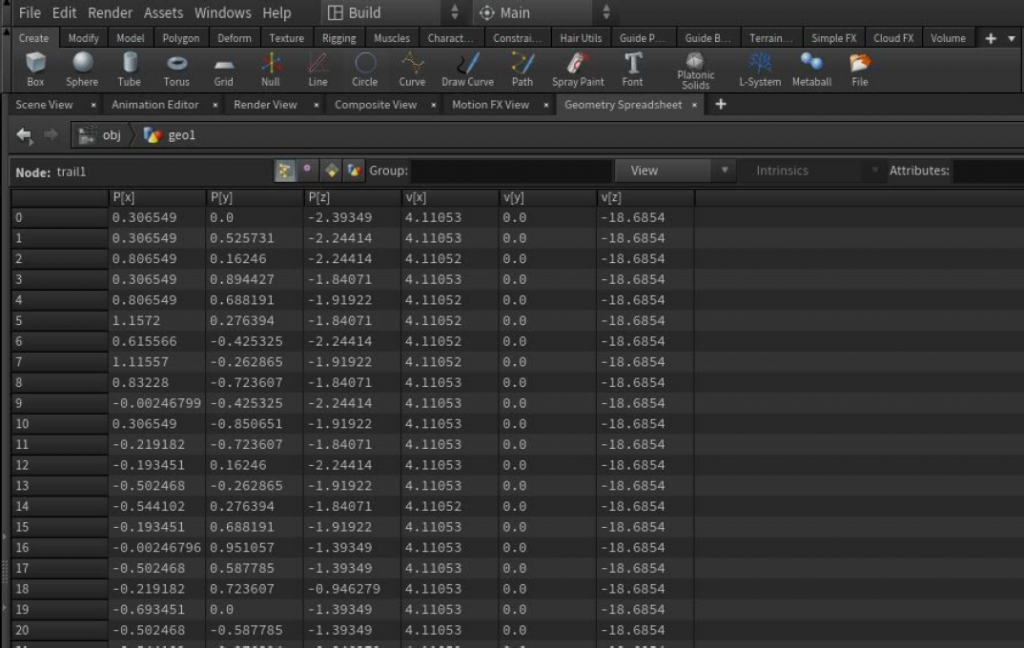
Task: Click the colored node info icon beside Group field
Action: pyautogui.click(x=354, y=170)
